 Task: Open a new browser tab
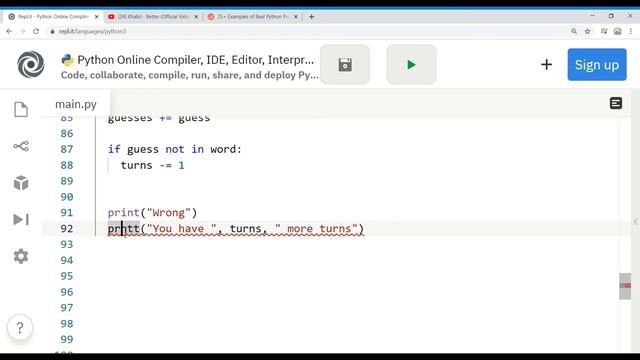tap(311, 17)
